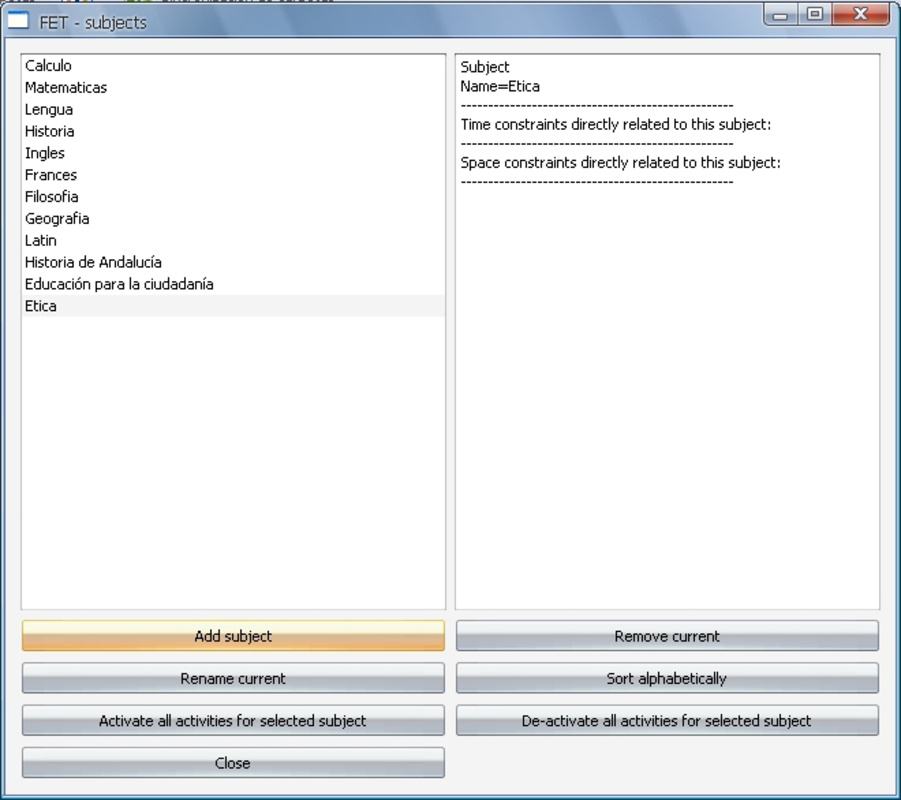Sort the subjects alphabetically
Screen dimensions: 901x800
666,678
